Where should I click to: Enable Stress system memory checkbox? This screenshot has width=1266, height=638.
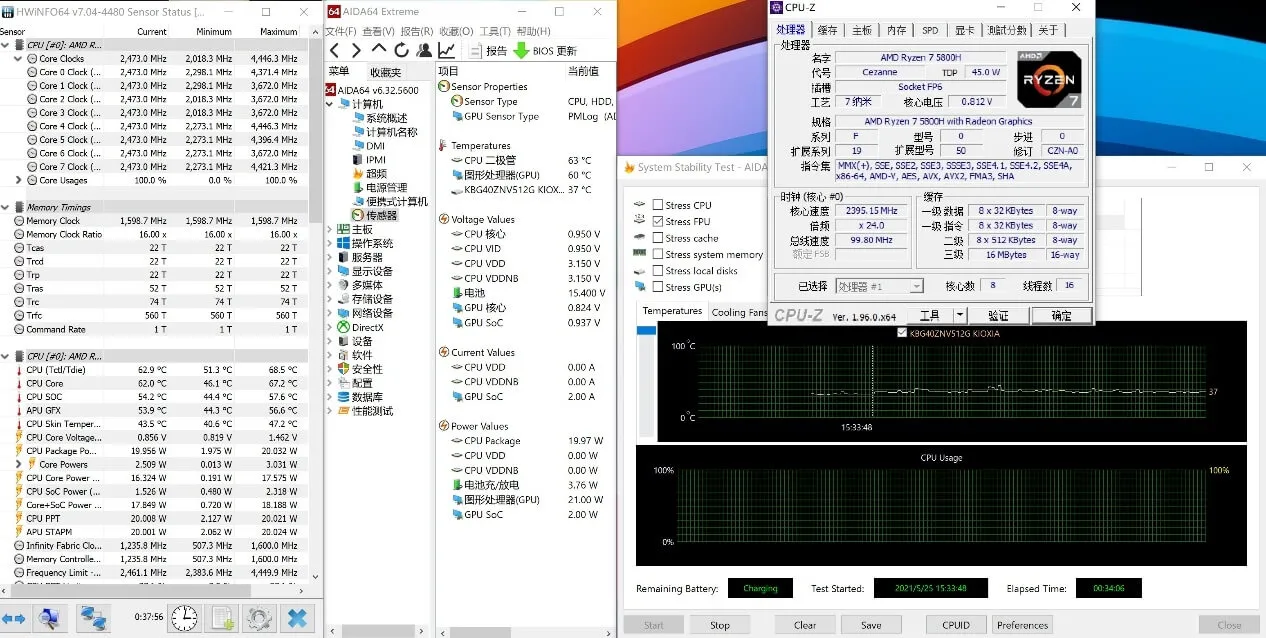[x=657, y=254]
